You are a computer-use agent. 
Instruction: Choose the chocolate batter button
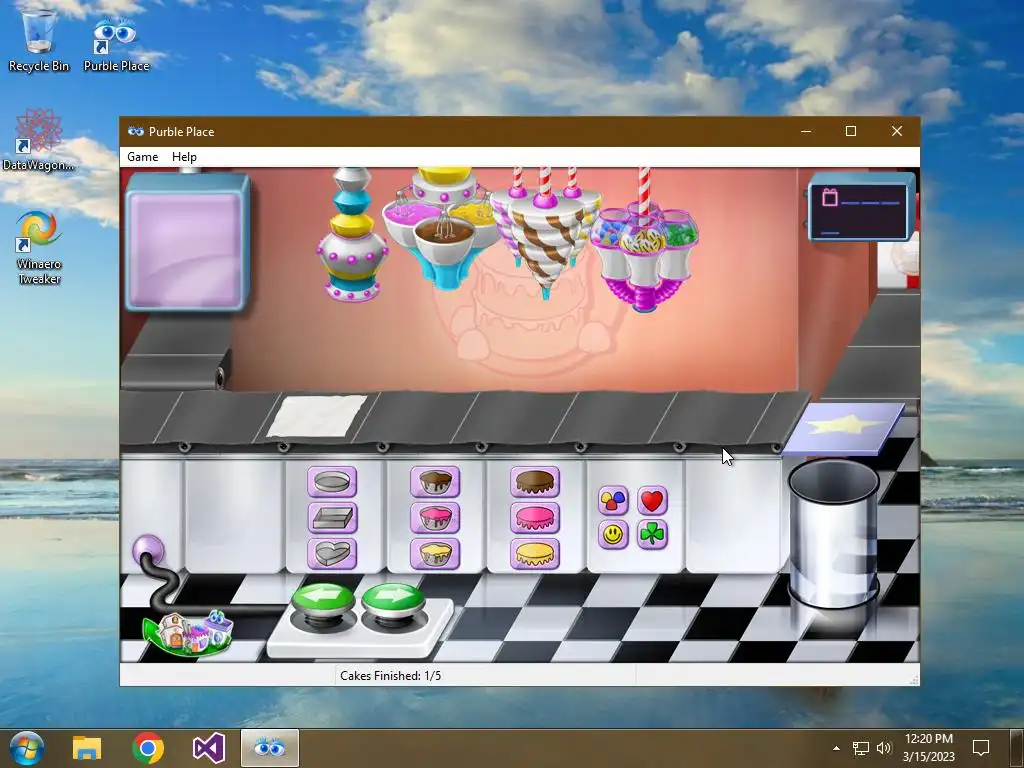pos(436,482)
